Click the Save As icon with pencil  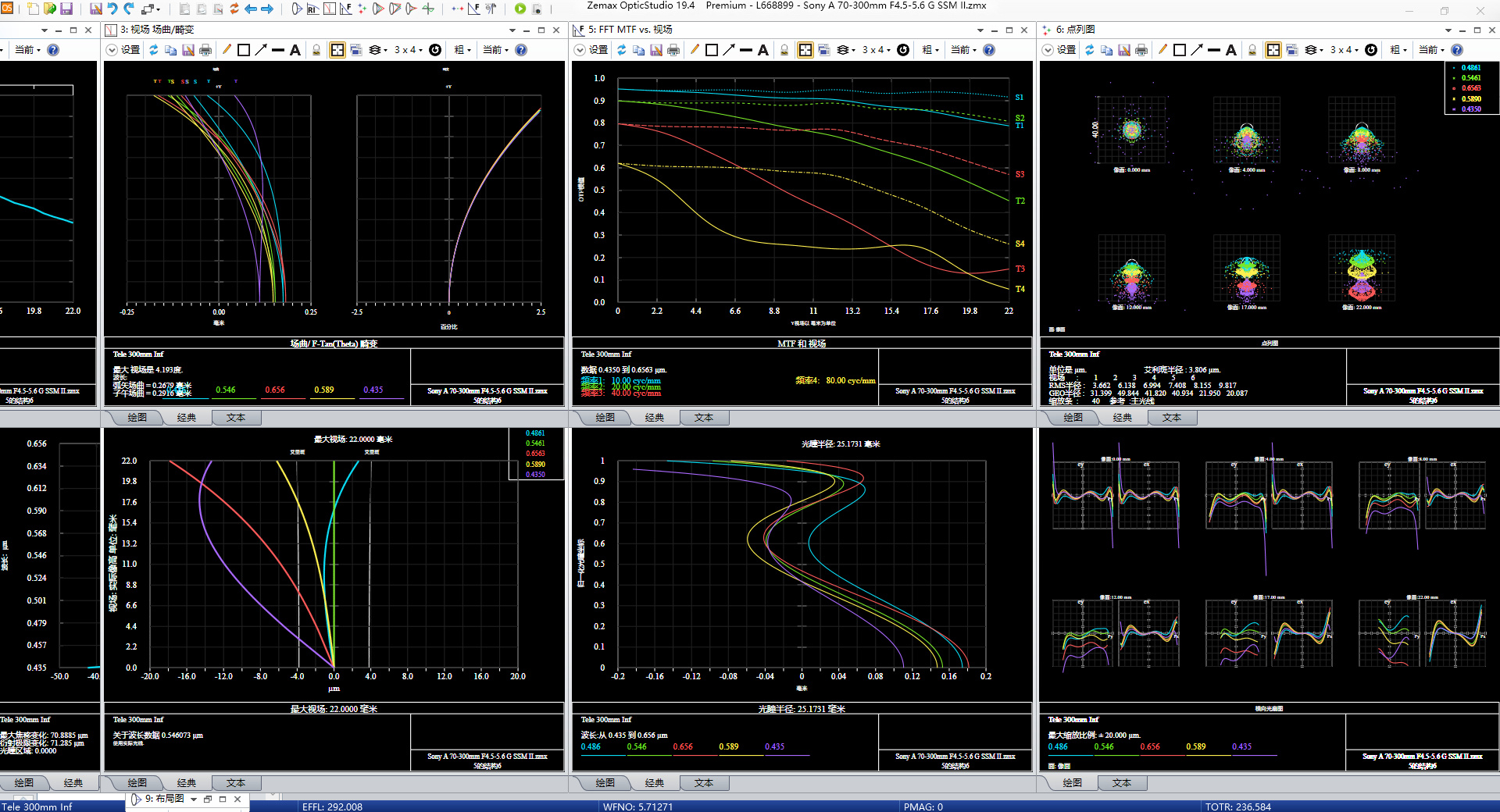[96, 9]
